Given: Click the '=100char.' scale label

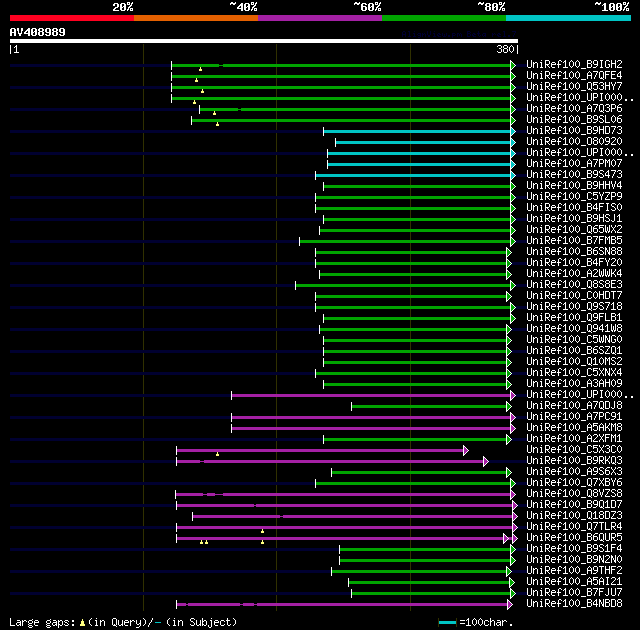Looking at the screenshot, I should [x=486, y=622].
